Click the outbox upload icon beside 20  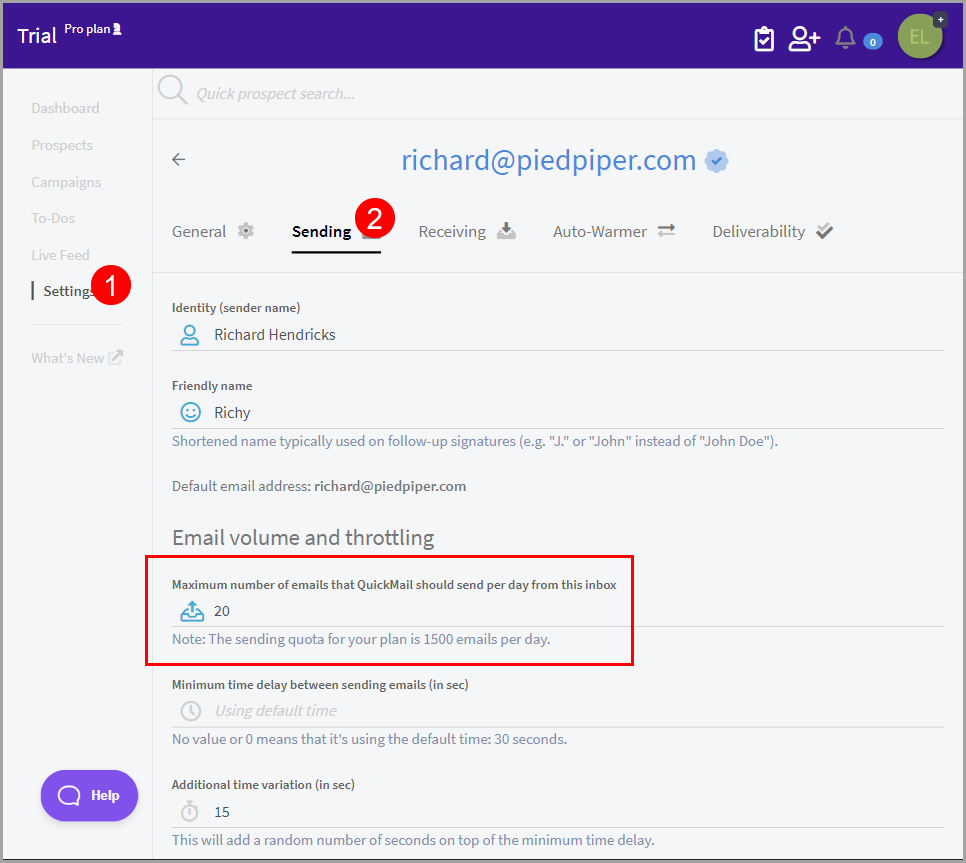[x=192, y=611]
